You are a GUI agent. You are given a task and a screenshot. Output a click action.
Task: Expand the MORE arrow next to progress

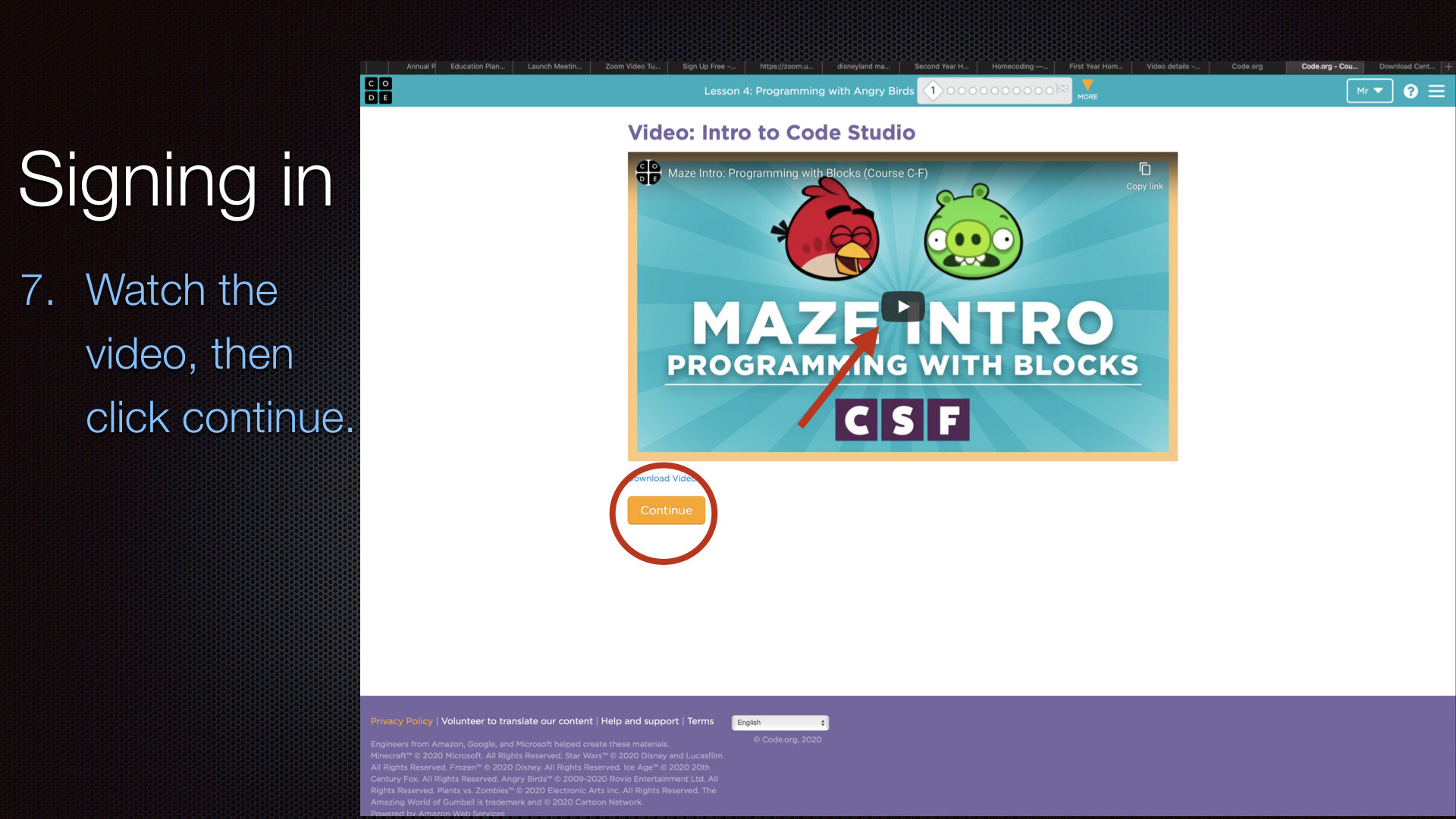(1087, 89)
